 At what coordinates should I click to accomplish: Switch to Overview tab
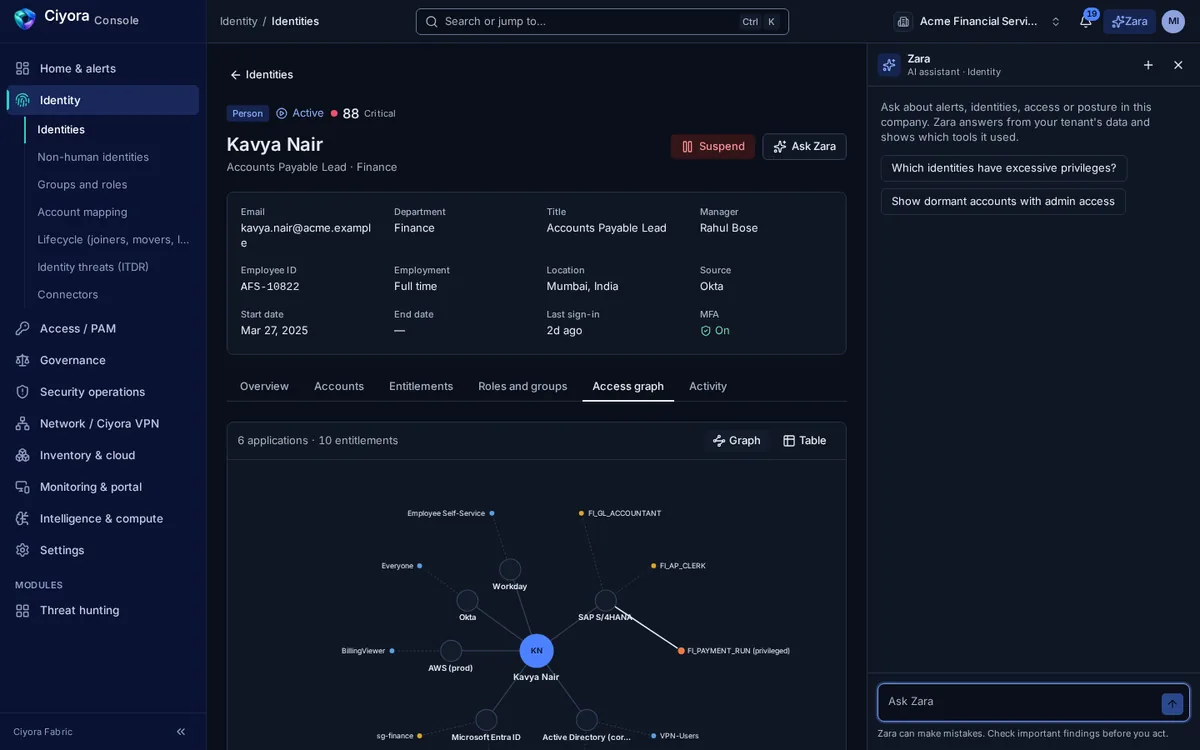tap(264, 386)
